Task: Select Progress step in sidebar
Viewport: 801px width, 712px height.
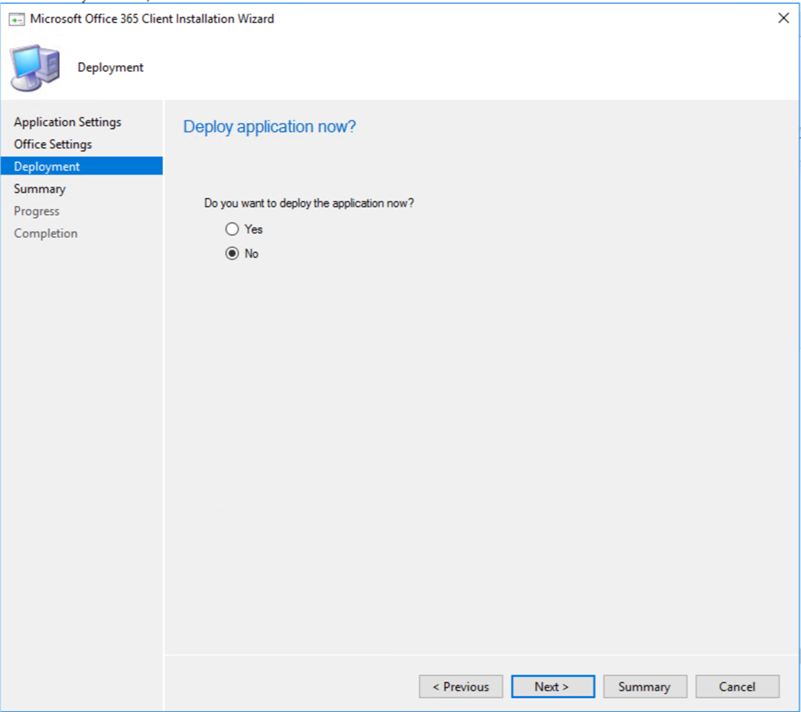Action: (x=36, y=211)
